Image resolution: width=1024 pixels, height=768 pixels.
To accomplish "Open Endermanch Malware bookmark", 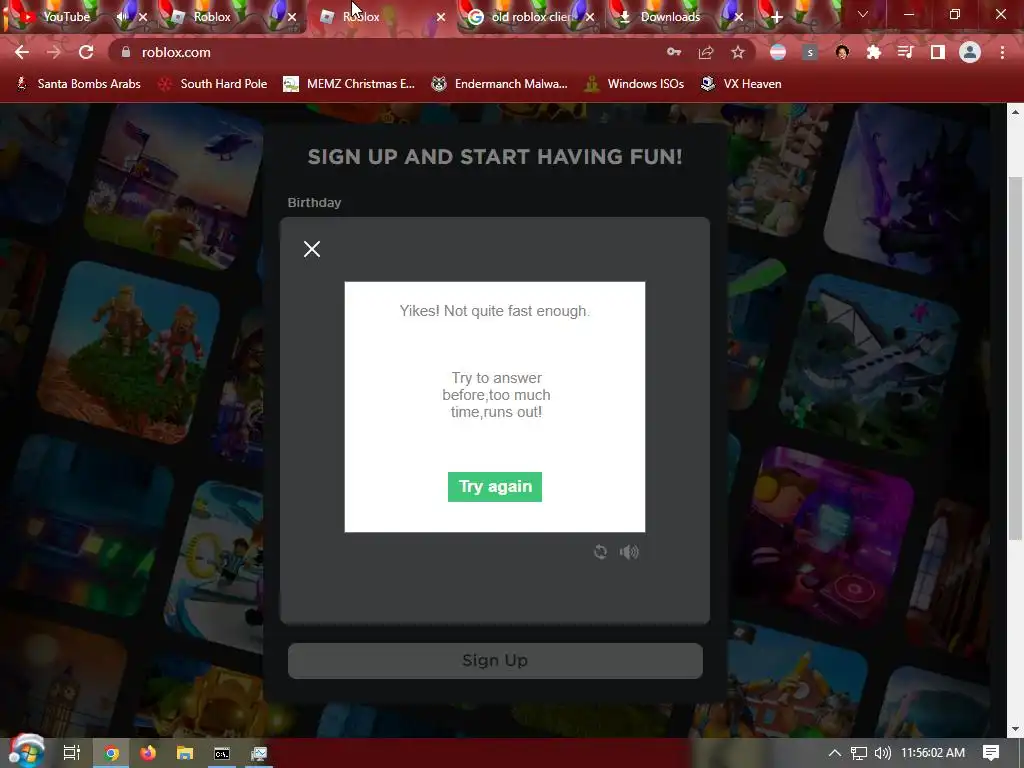I will click(x=500, y=84).
